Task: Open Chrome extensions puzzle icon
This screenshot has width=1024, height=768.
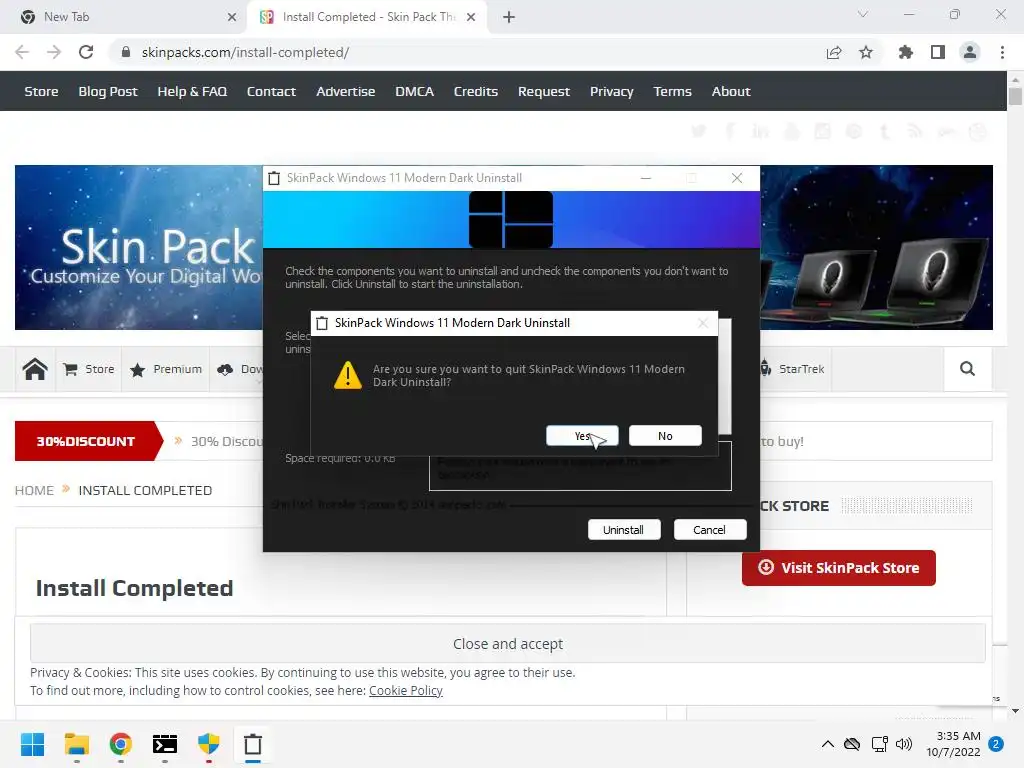Action: 906,52
